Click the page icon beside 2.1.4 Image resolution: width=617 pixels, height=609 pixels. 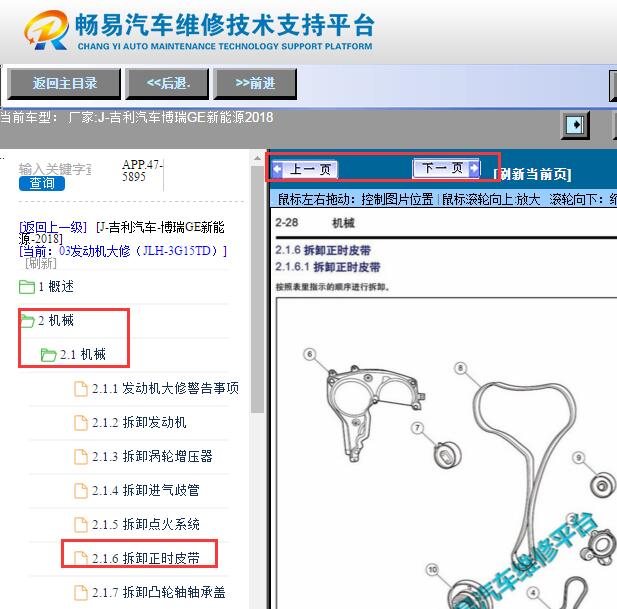click(81, 490)
